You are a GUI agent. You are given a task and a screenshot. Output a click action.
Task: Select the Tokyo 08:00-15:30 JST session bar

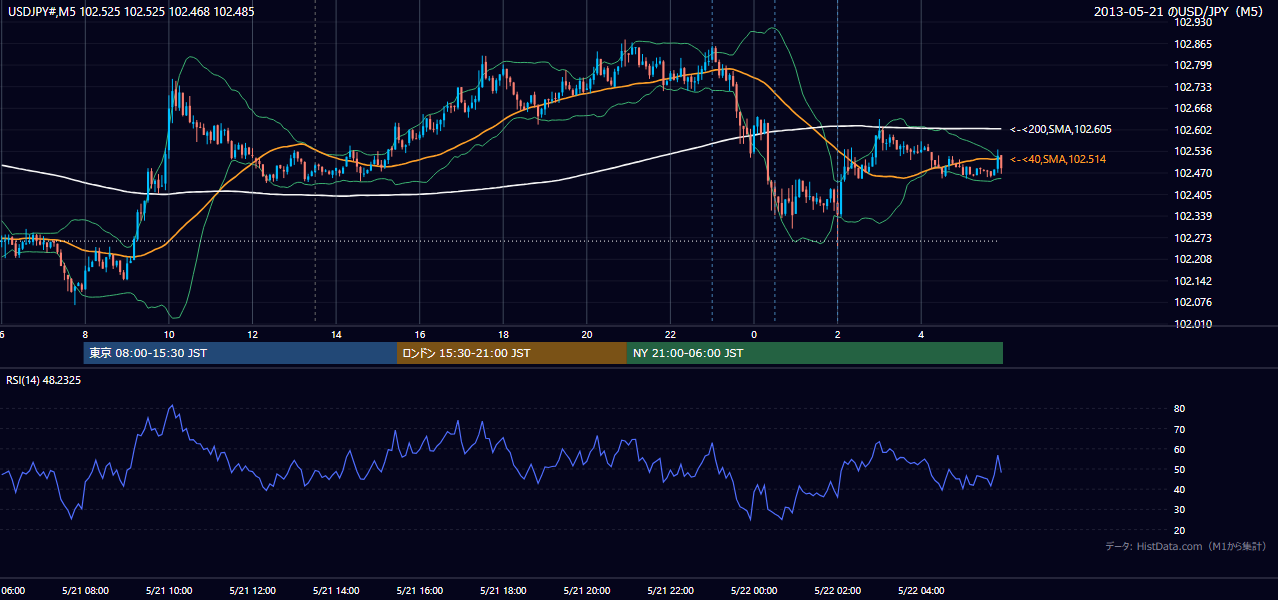240,353
